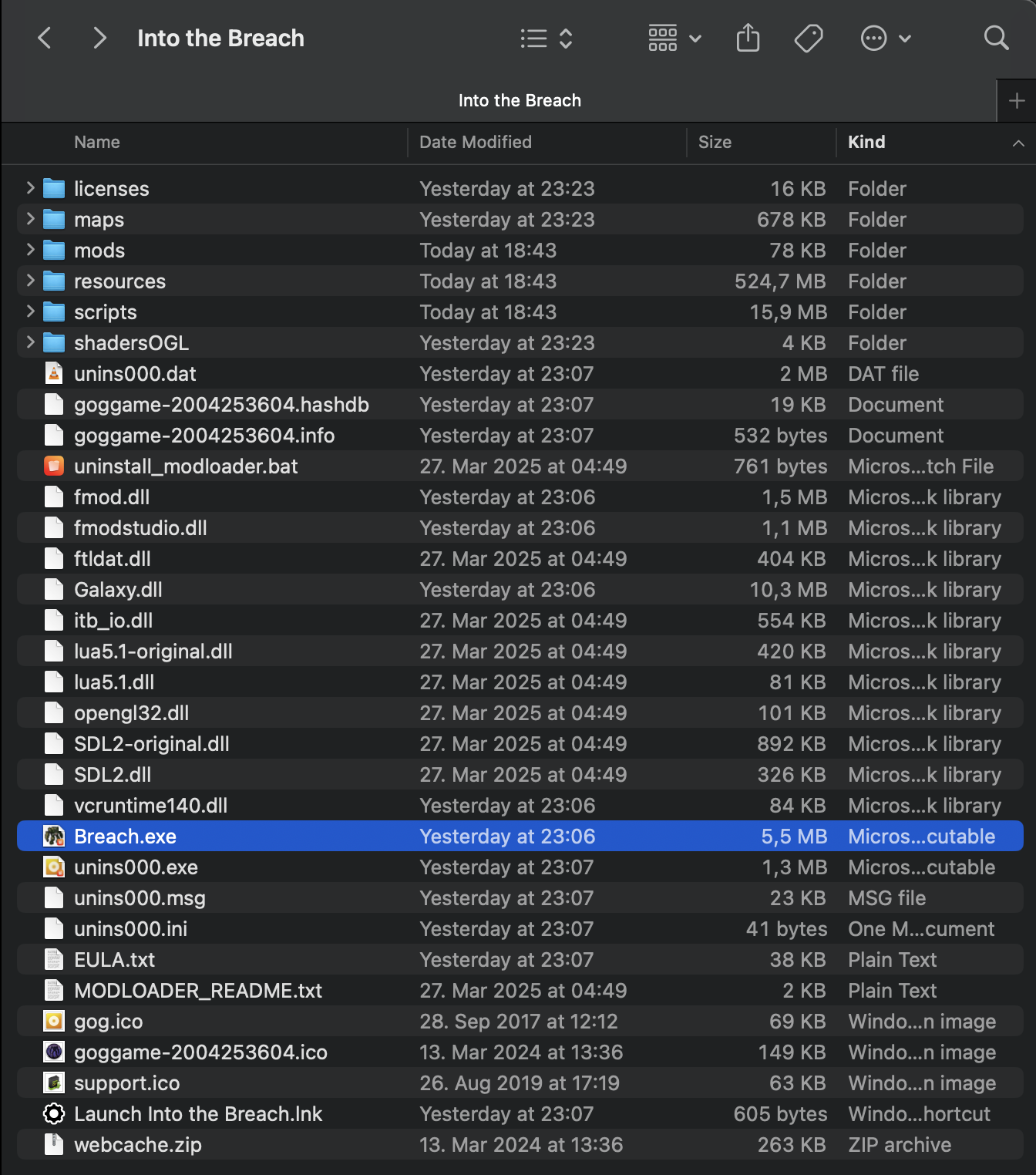Select the unins000.ini file name

tap(131, 928)
